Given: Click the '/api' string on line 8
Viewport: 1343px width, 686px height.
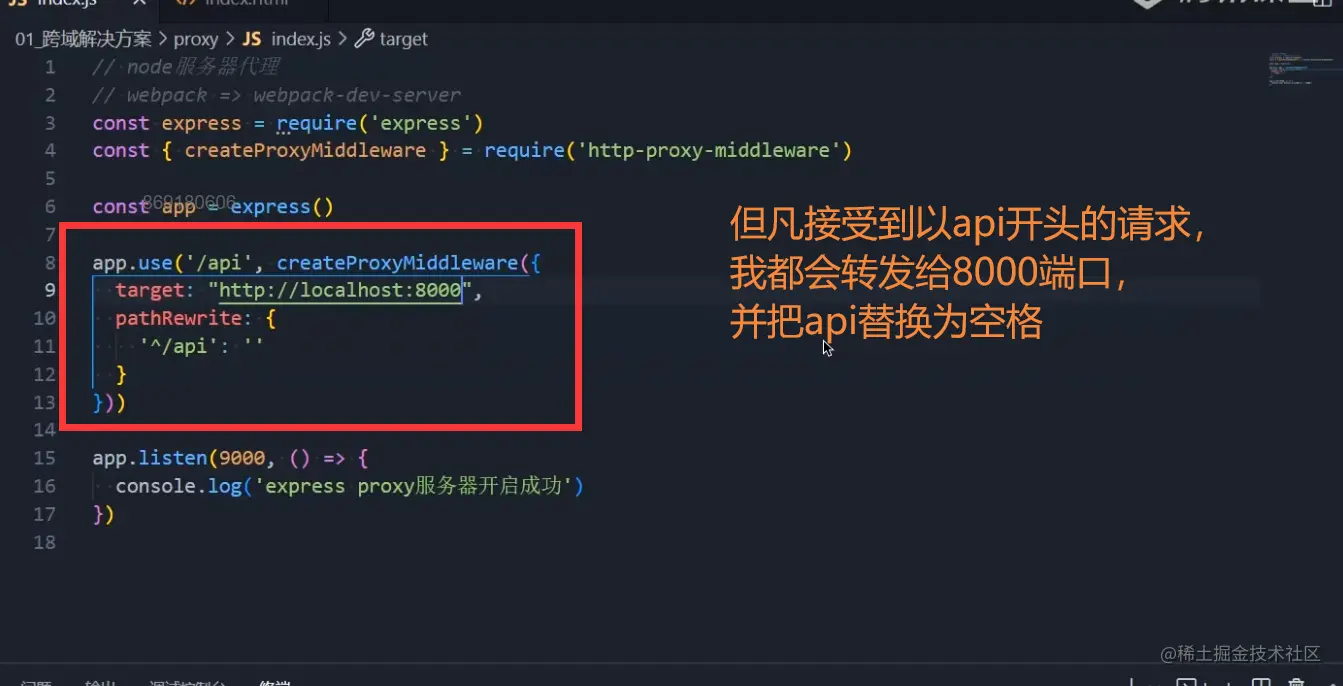Looking at the screenshot, I should click(219, 263).
